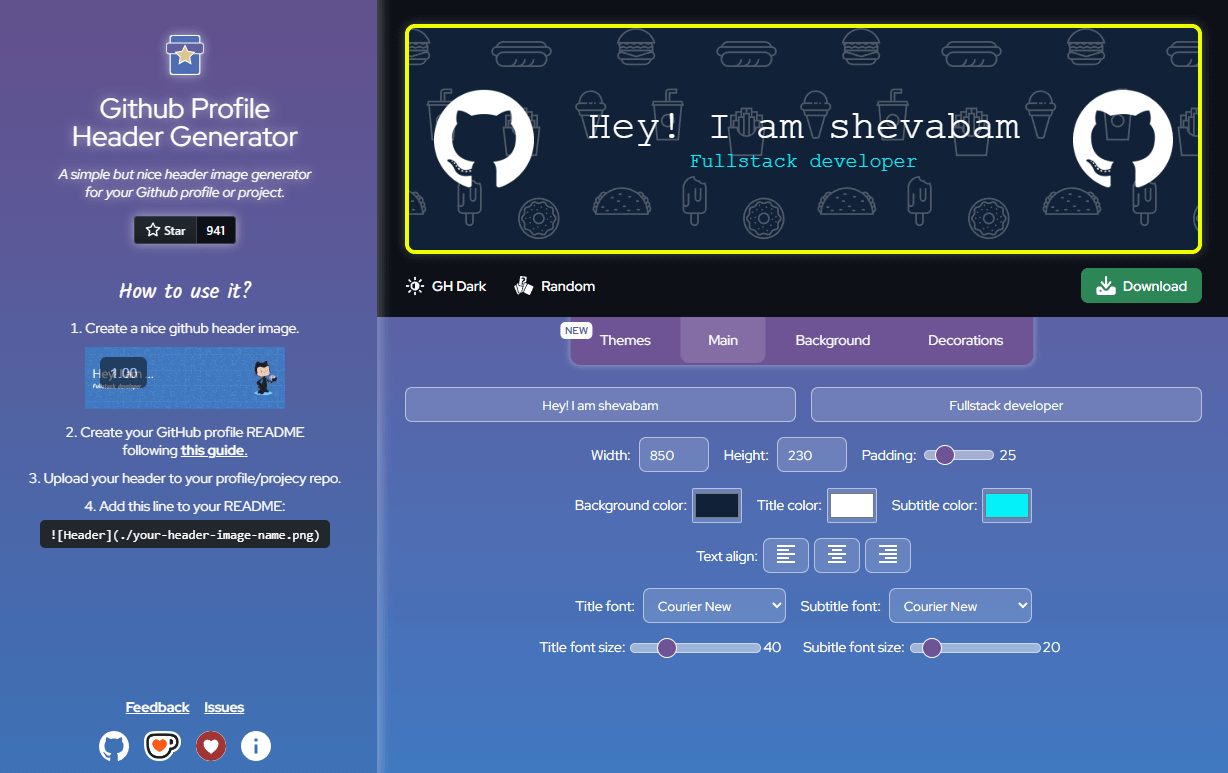Align text to the left
Viewport: 1228px width, 773px height.
click(786, 555)
